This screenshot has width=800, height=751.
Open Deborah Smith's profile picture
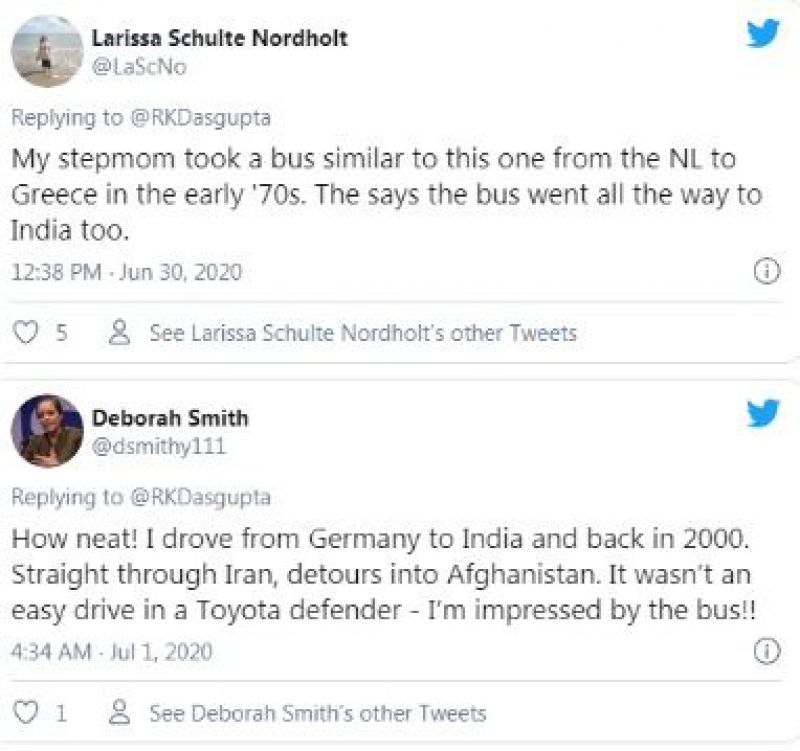[47, 431]
